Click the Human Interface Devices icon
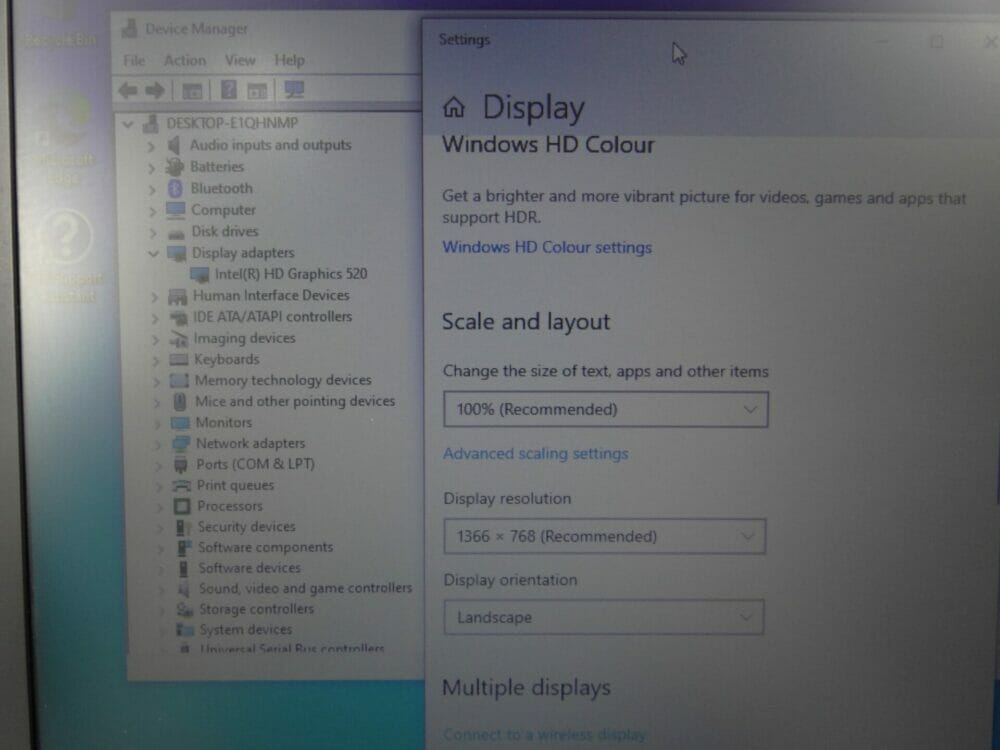1000x750 pixels. point(177,296)
